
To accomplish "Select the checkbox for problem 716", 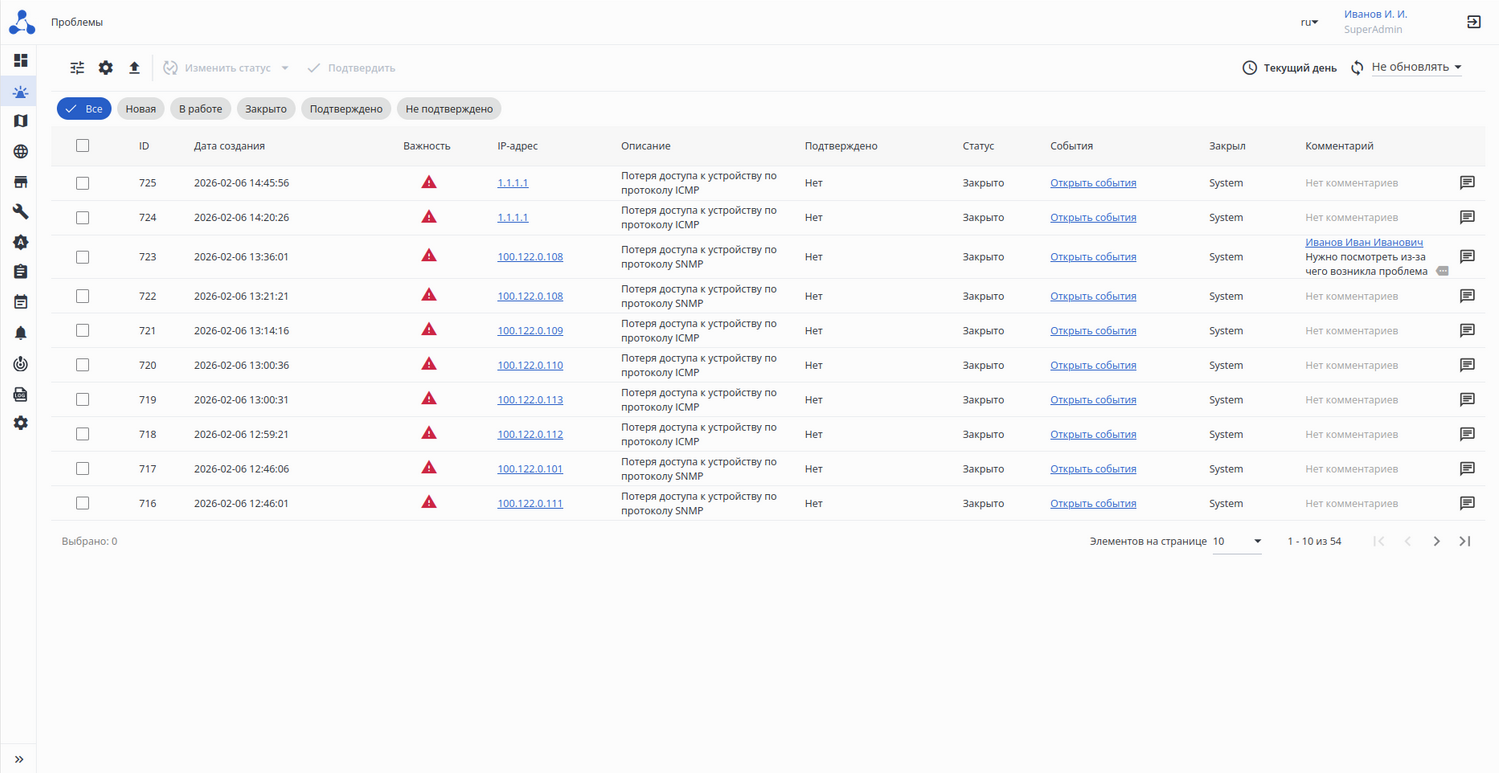I will (83, 503).
